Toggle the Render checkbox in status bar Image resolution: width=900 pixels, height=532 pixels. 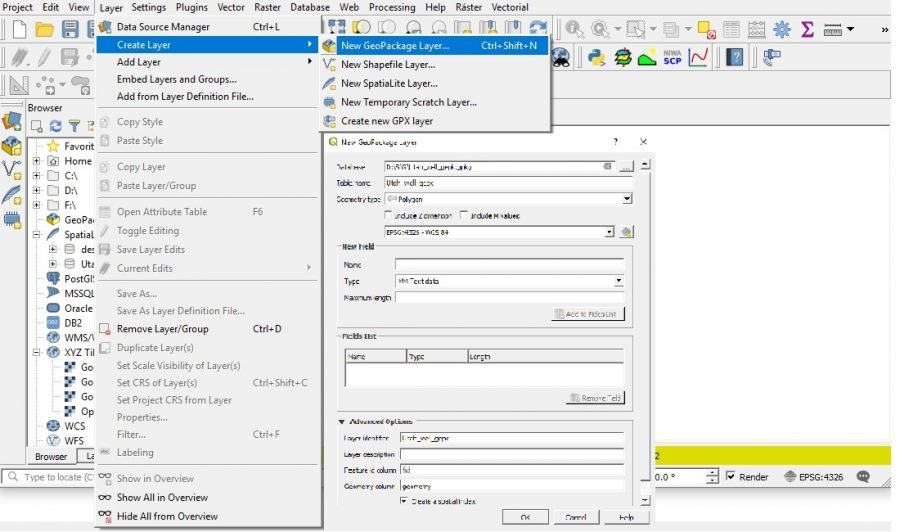coord(731,477)
